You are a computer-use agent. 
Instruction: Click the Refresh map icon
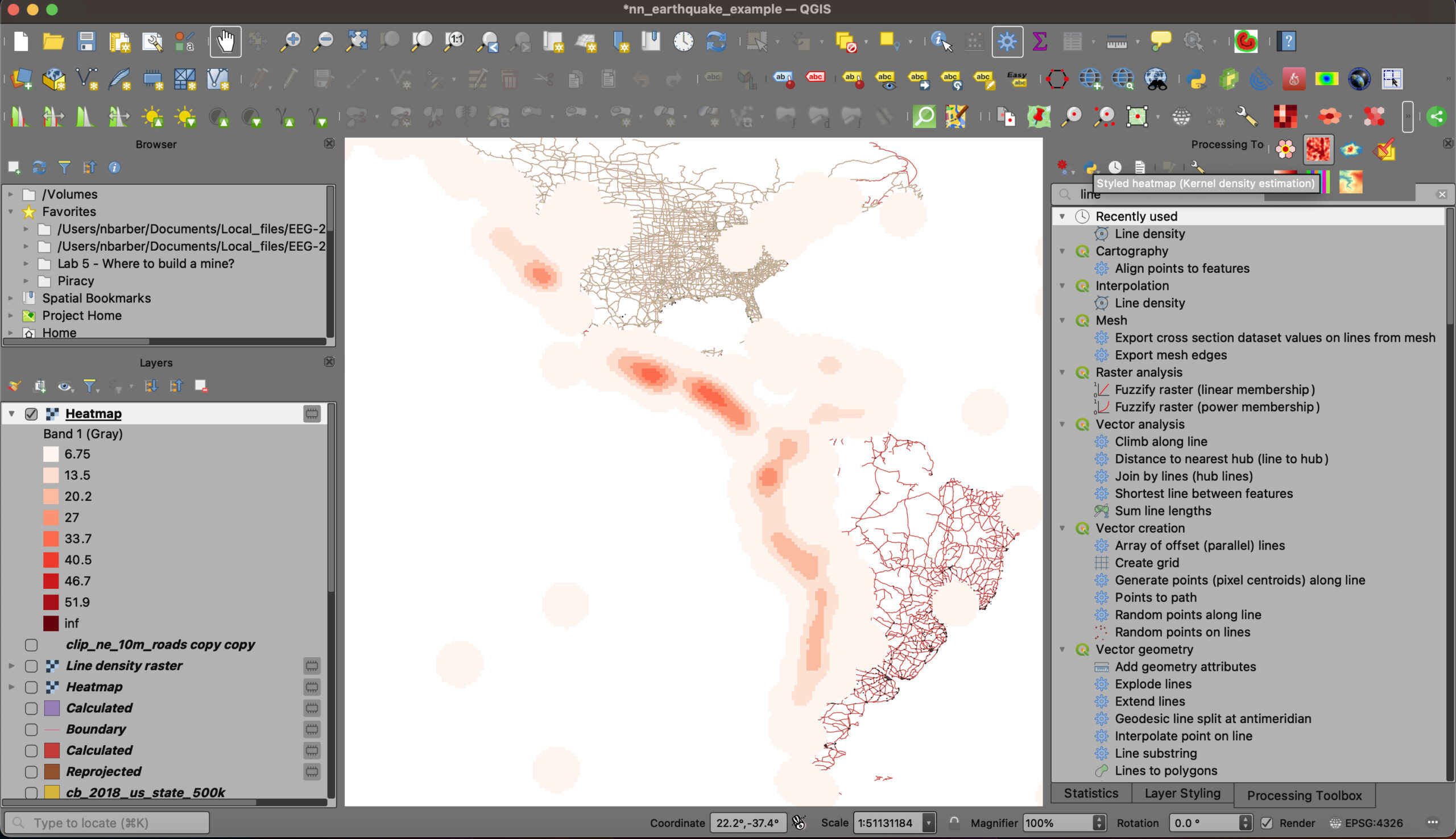coord(716,41)
